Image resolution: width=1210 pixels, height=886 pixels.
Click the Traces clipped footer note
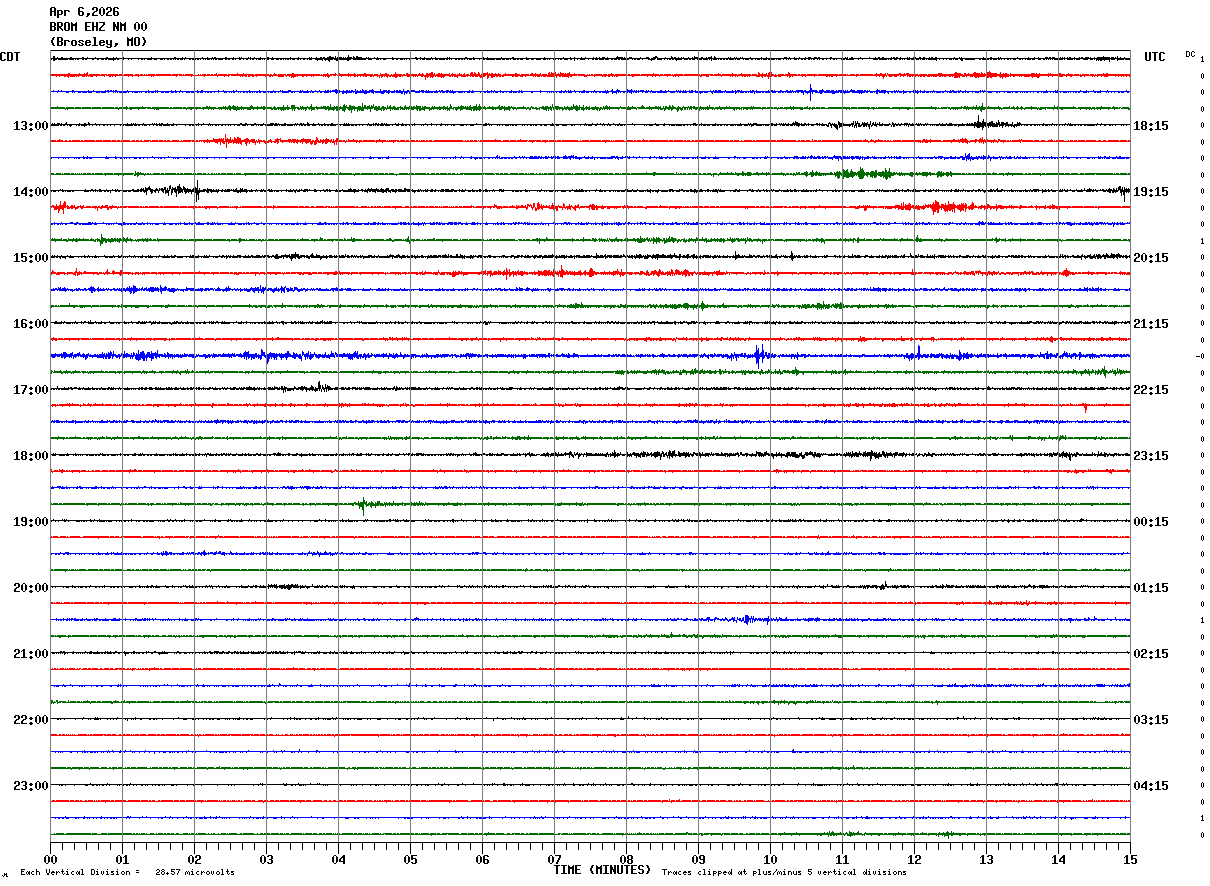[784, 872]
